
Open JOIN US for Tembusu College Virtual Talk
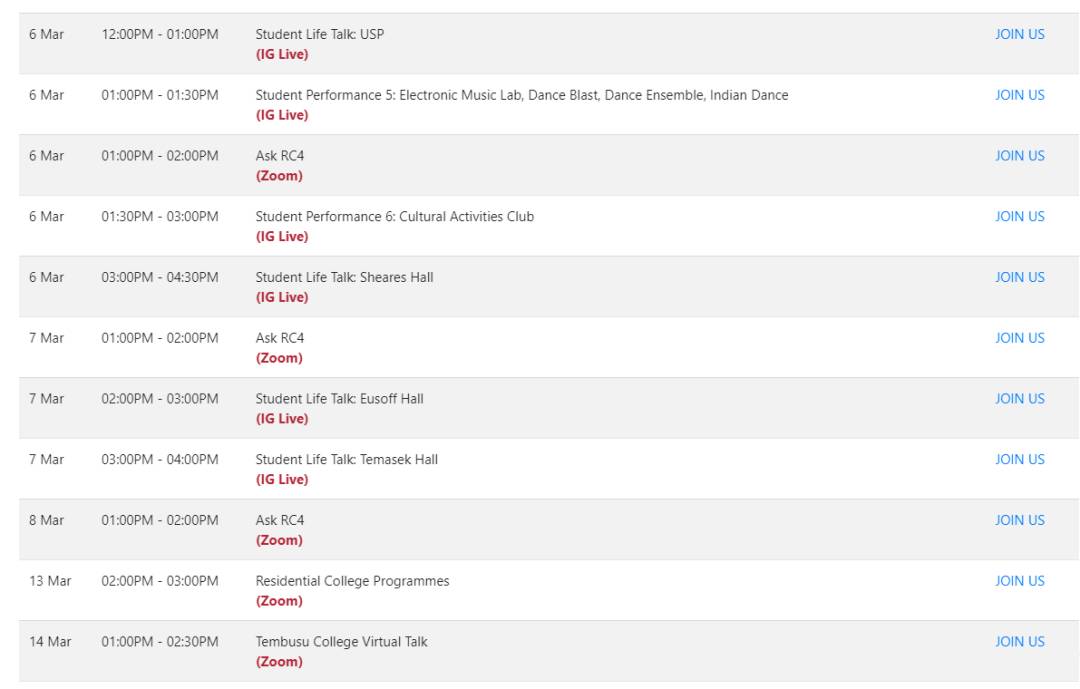point(1019,642)
